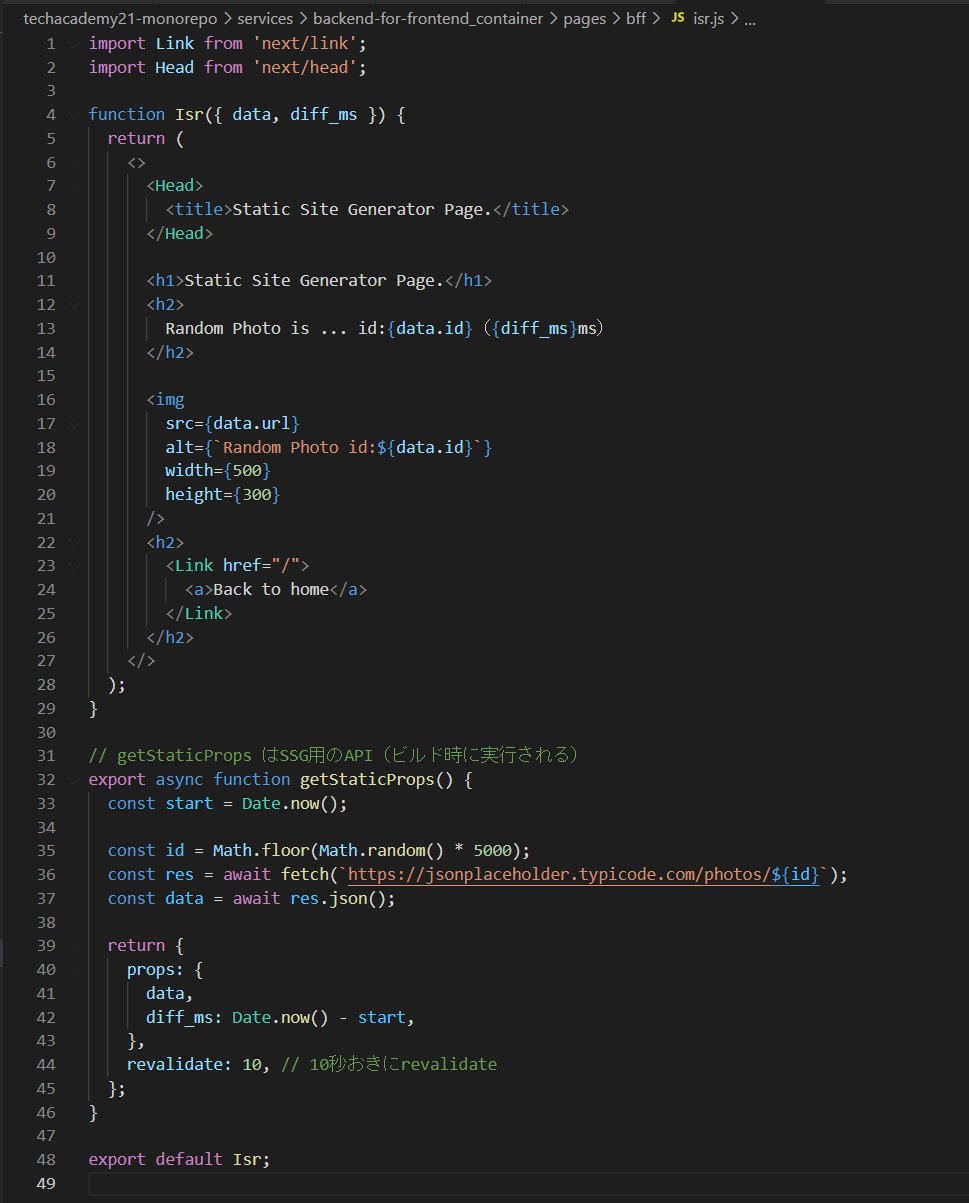
Task: Select line 35 via its line number
Action: point(45,851)
